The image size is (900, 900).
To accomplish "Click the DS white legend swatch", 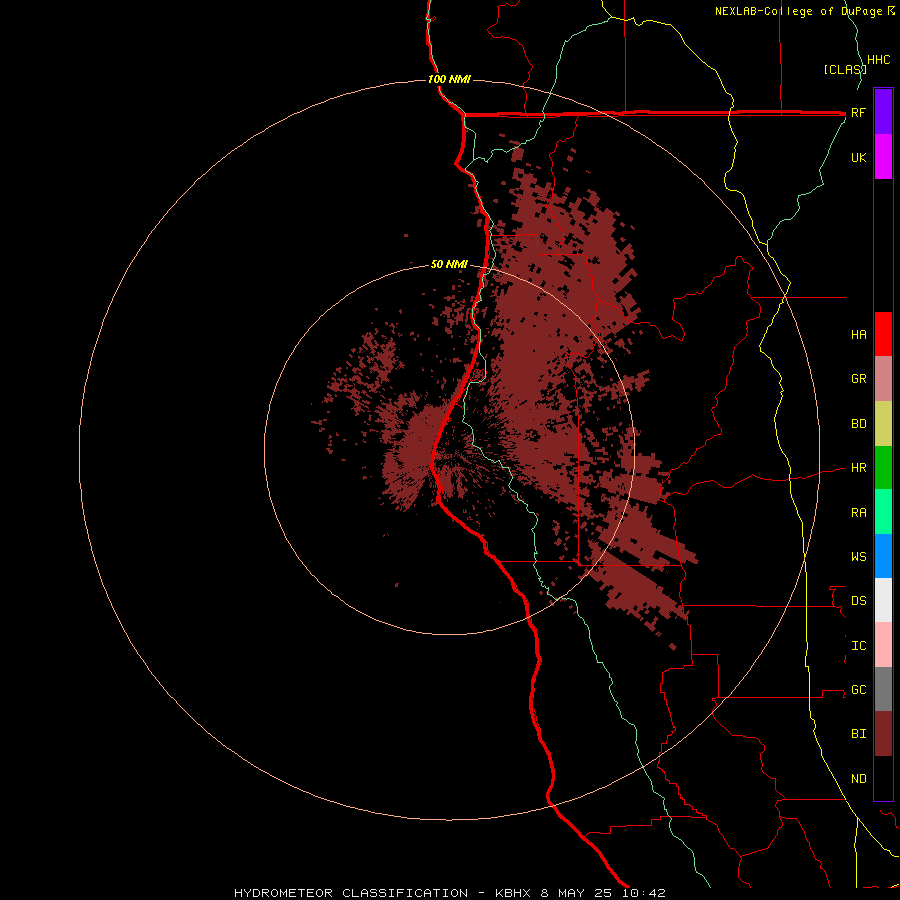I will (883, 600).
